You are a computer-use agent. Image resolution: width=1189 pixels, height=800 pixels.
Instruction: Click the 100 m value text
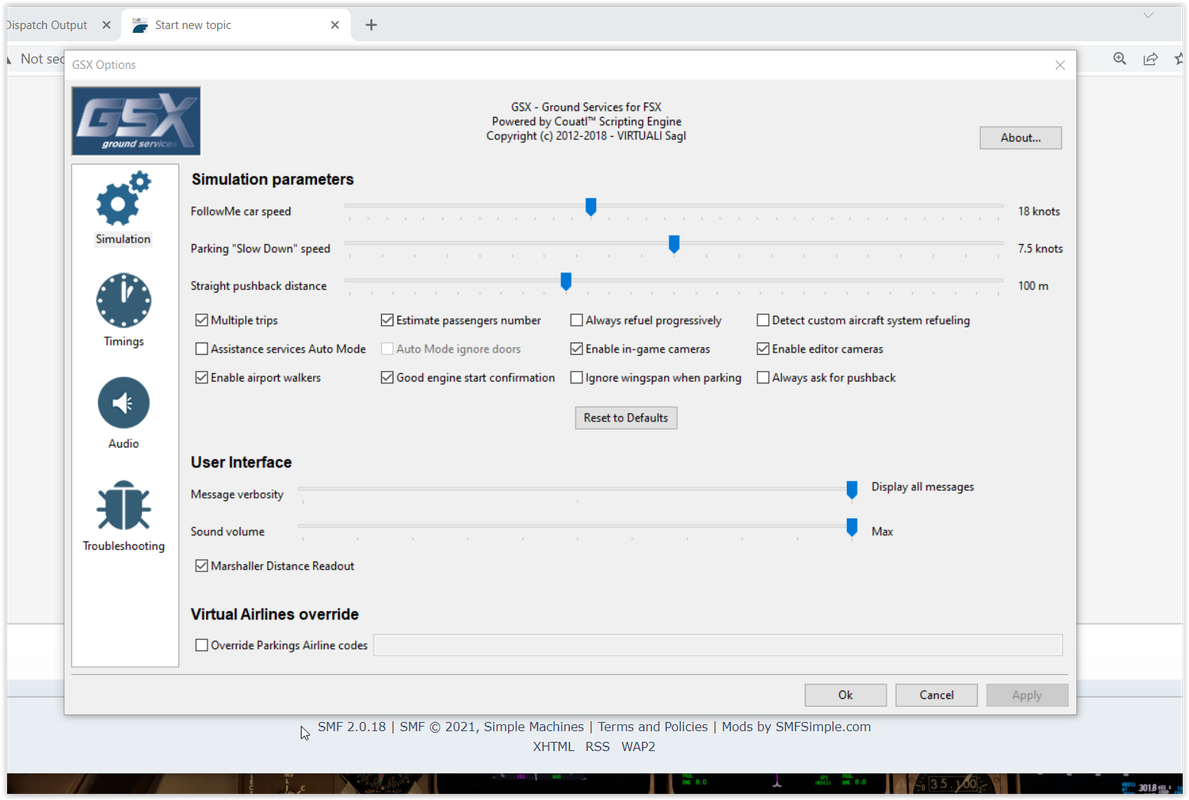pyautogui.click(x=1033, y=286)
